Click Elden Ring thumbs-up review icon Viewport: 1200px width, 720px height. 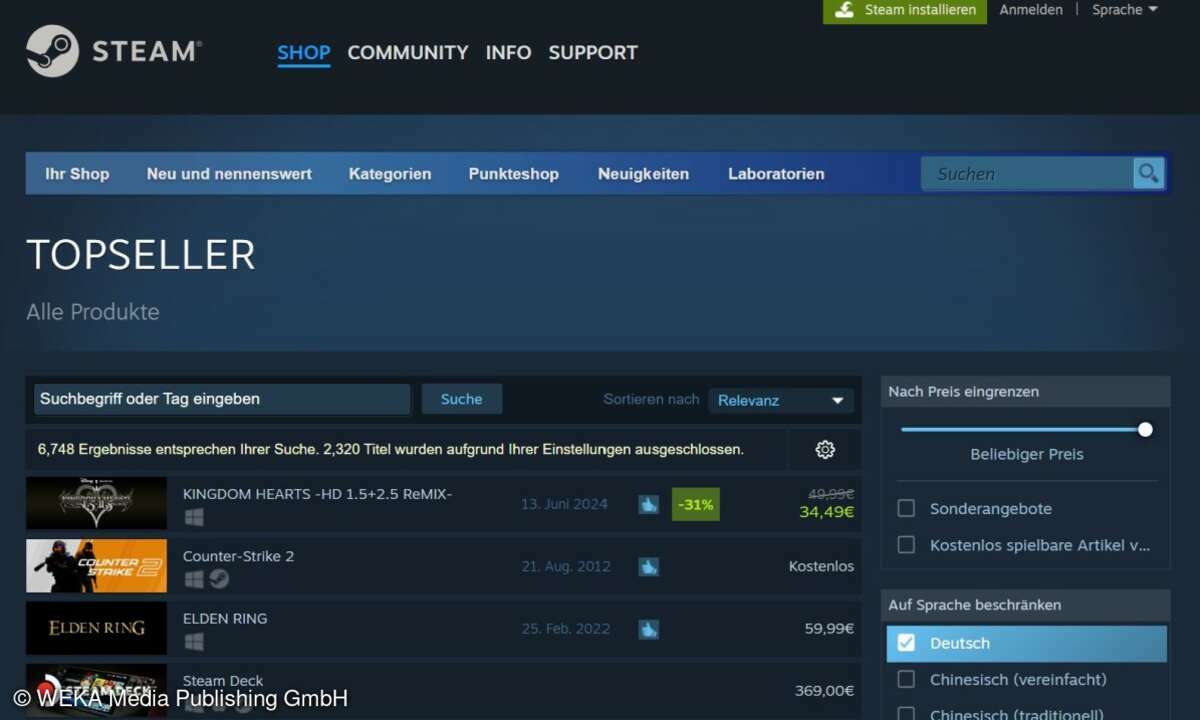click(649, 629)
